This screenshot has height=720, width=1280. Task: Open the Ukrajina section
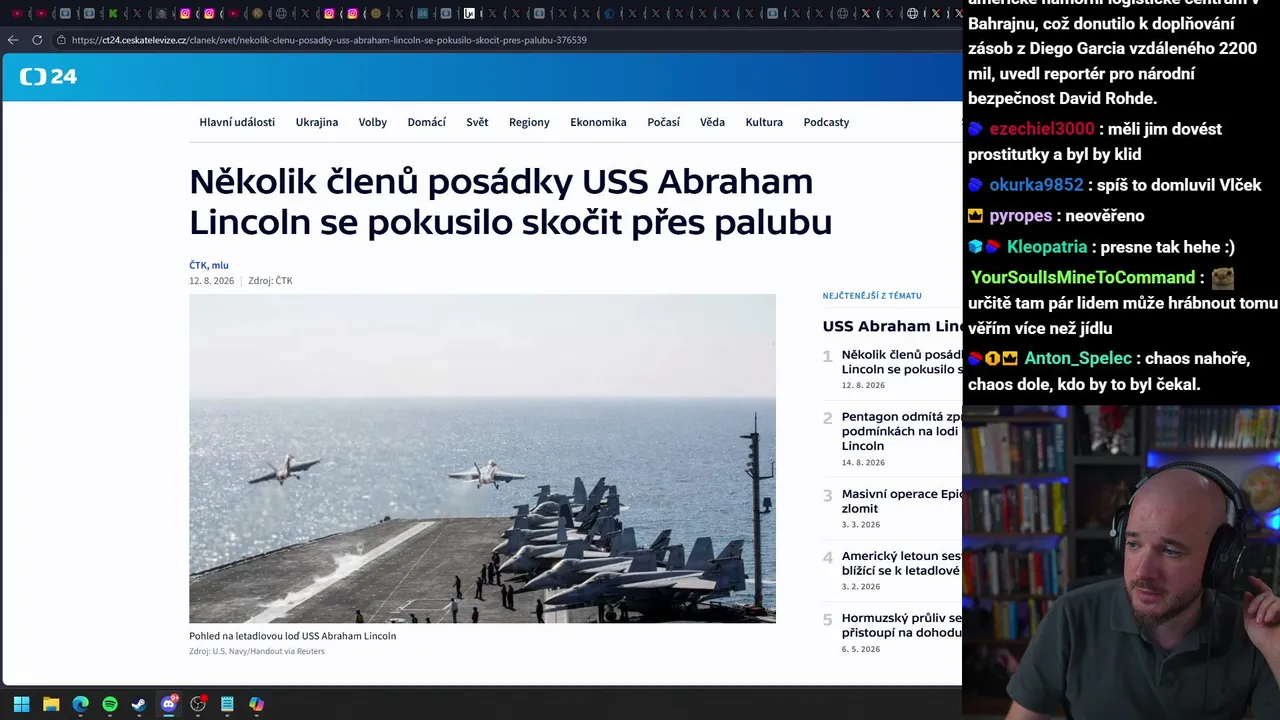[317, 122]
